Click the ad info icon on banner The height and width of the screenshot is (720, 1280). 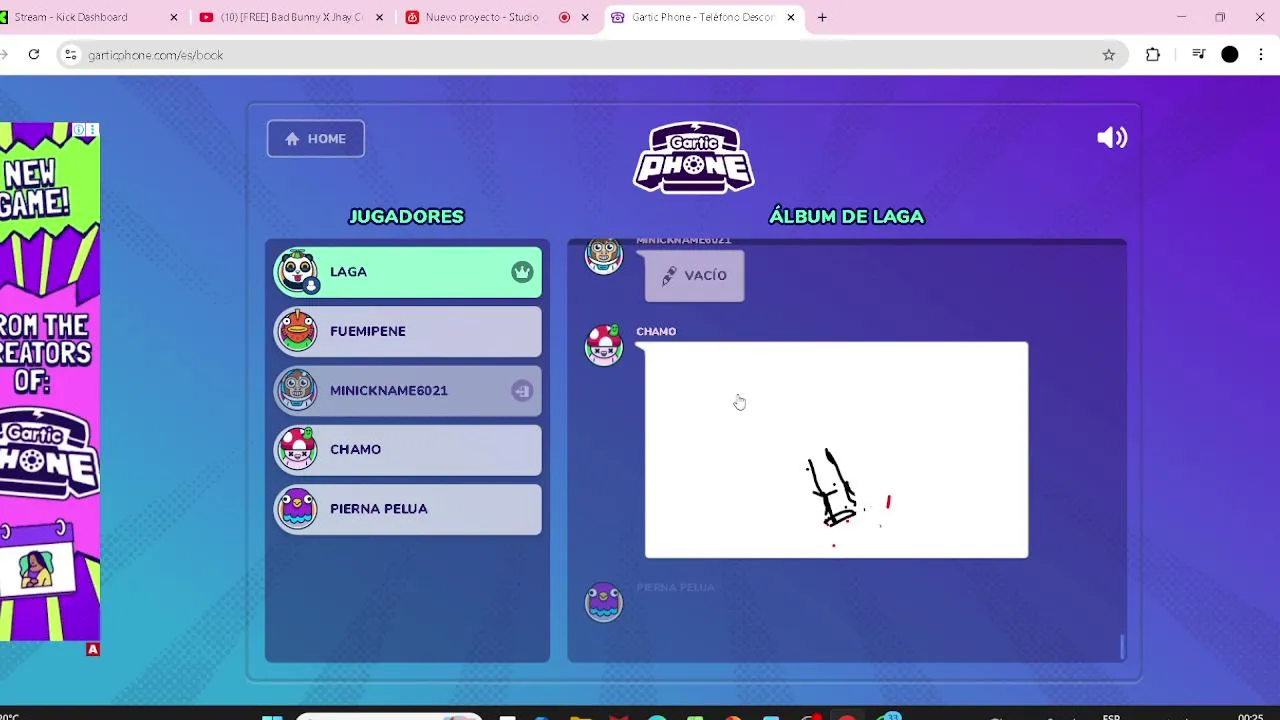click(80, 130)
